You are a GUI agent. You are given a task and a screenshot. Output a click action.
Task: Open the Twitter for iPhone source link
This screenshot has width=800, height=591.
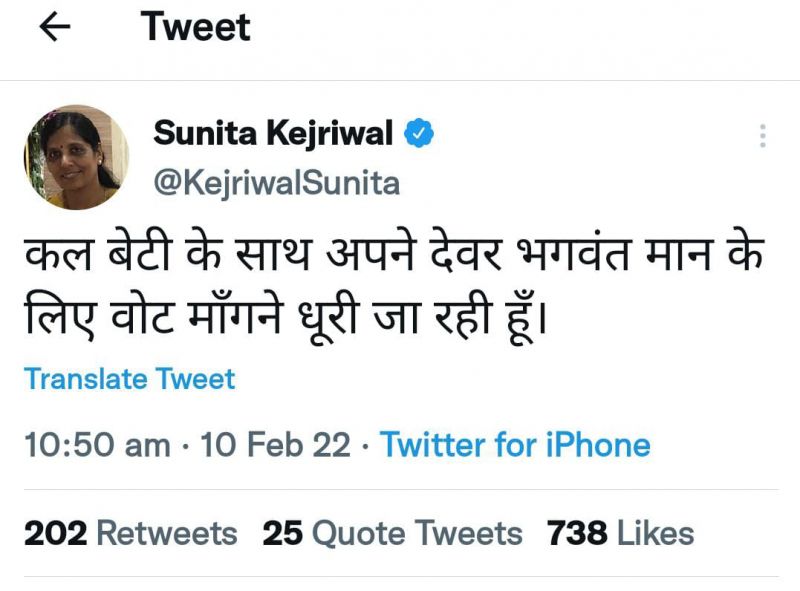(515, 445)
